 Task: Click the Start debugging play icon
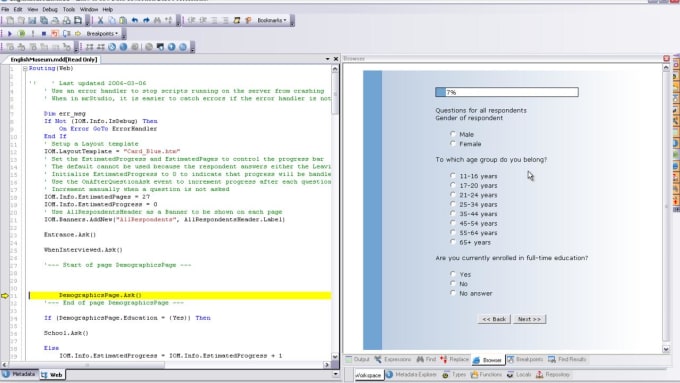tap(10, 33)
